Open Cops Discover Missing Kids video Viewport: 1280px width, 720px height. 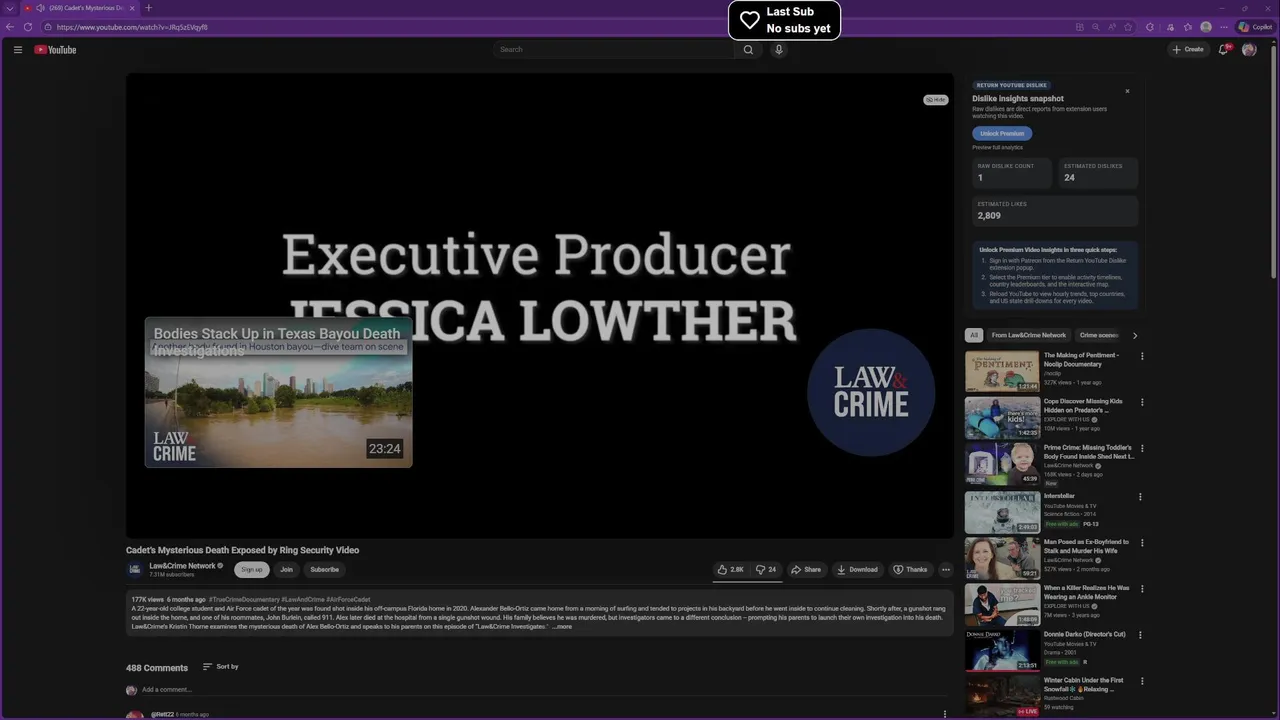pos(1002,418)
